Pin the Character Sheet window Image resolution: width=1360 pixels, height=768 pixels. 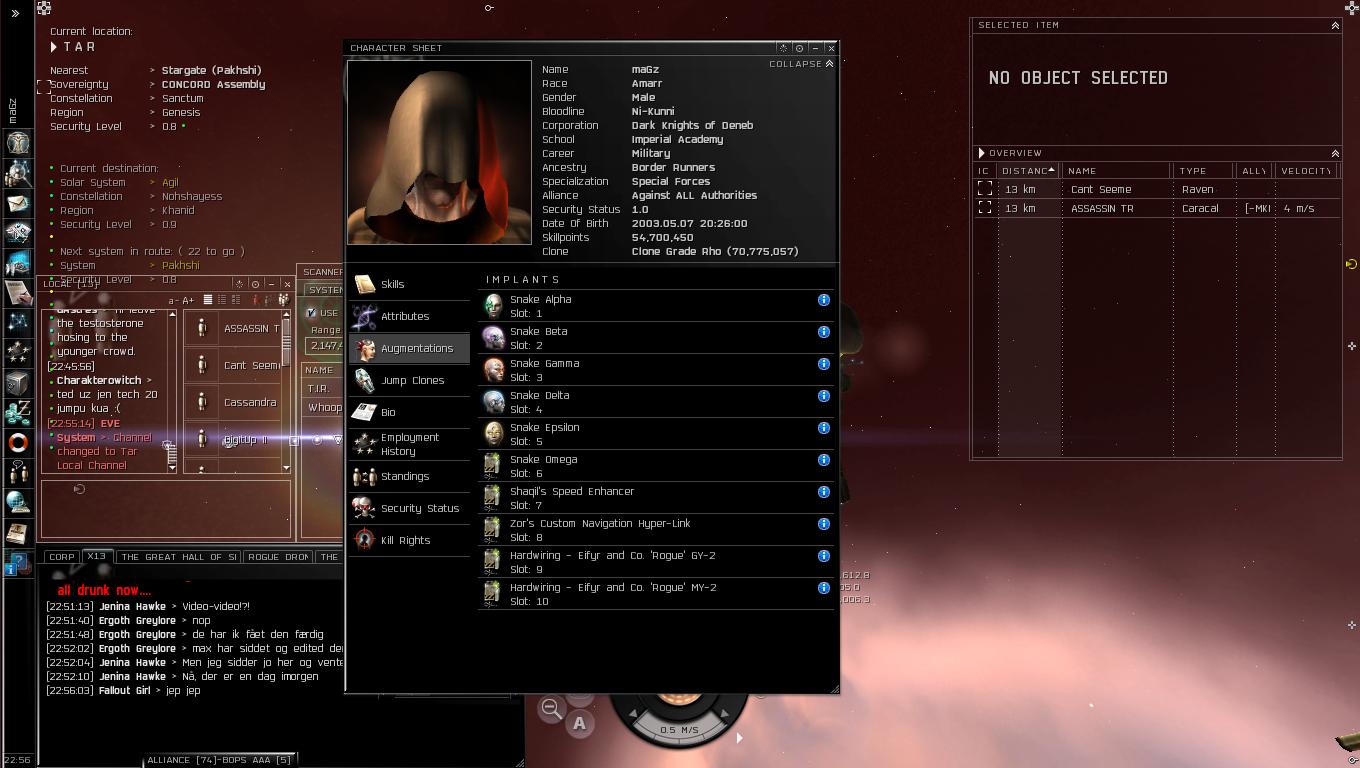click(x=799, y=48)
